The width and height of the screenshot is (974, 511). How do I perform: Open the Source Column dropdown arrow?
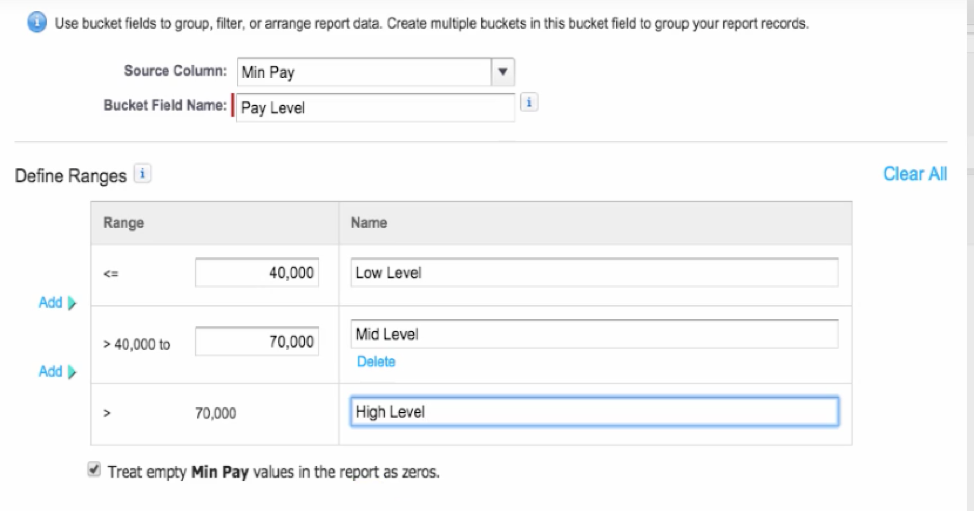coord(503,72)
